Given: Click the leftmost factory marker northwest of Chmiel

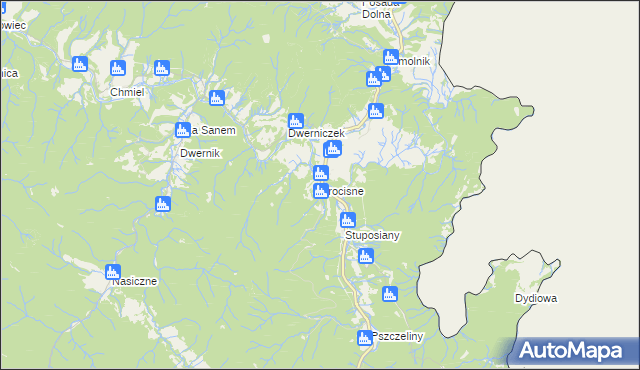Looking at the screenshot, I should 80,64.
